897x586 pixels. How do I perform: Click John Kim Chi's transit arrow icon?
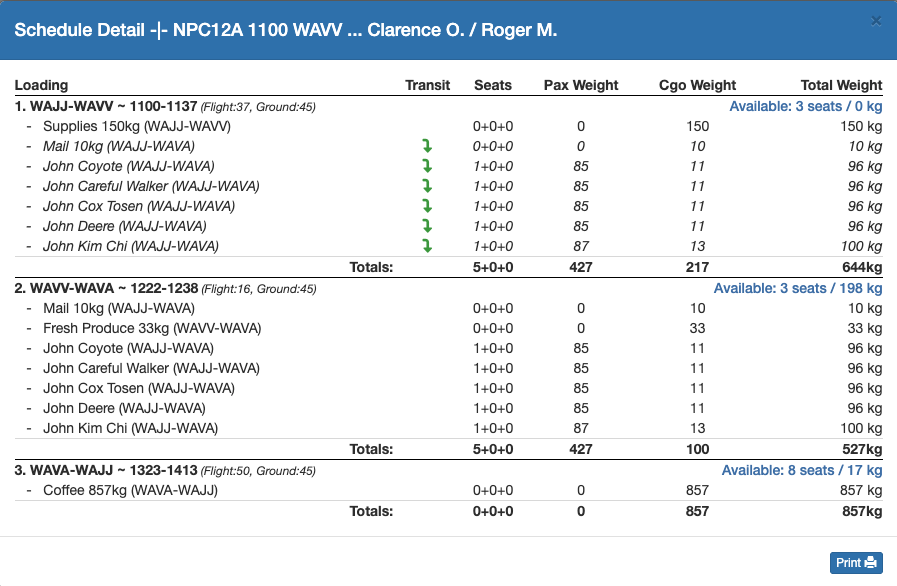point(427,246)
